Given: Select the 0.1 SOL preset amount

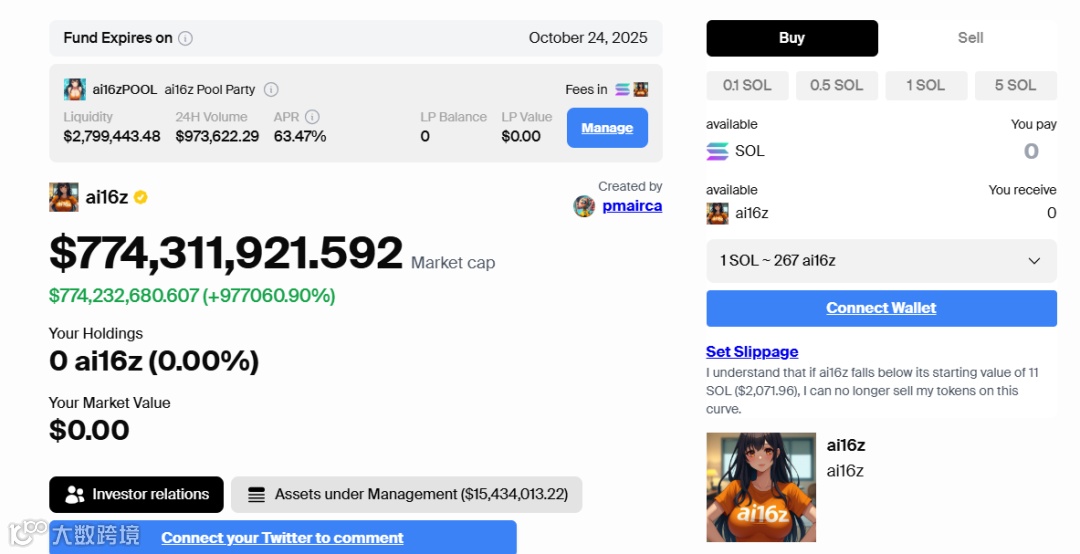Looking at the screenshot, I should pos(747,85).
